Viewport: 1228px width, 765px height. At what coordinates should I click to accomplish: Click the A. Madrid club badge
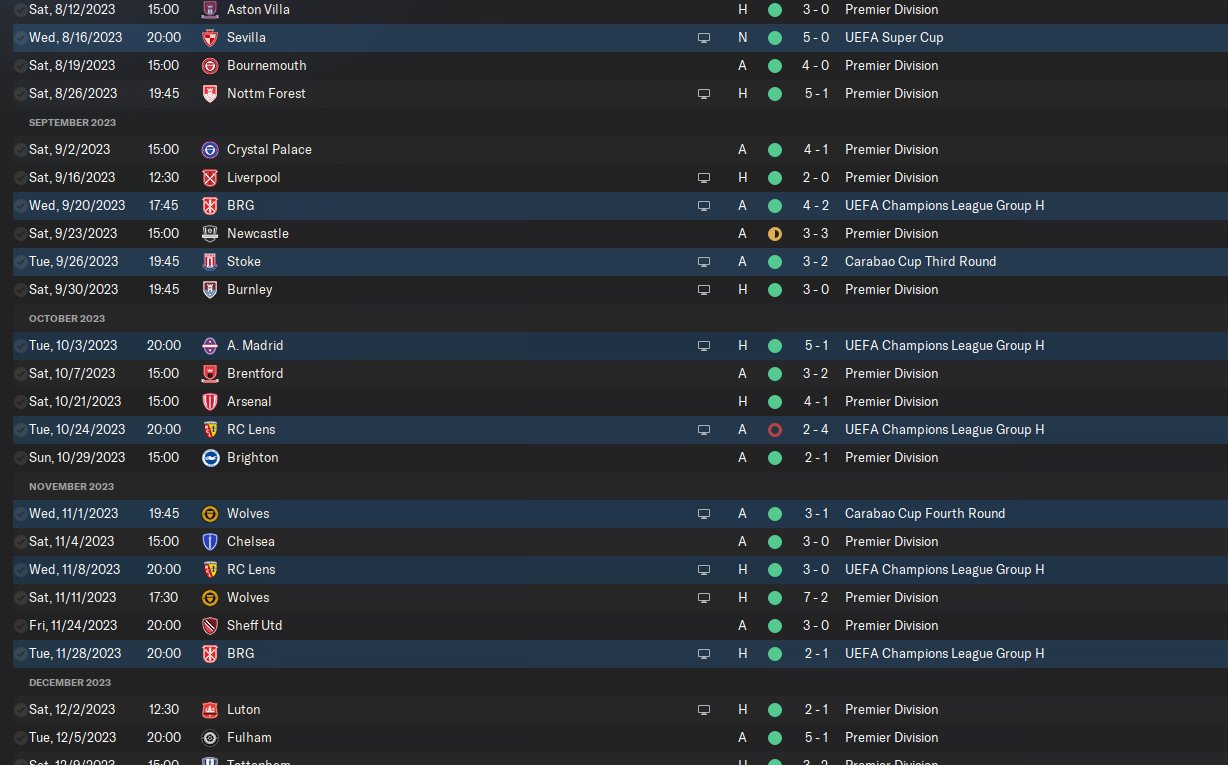point(210,346)
